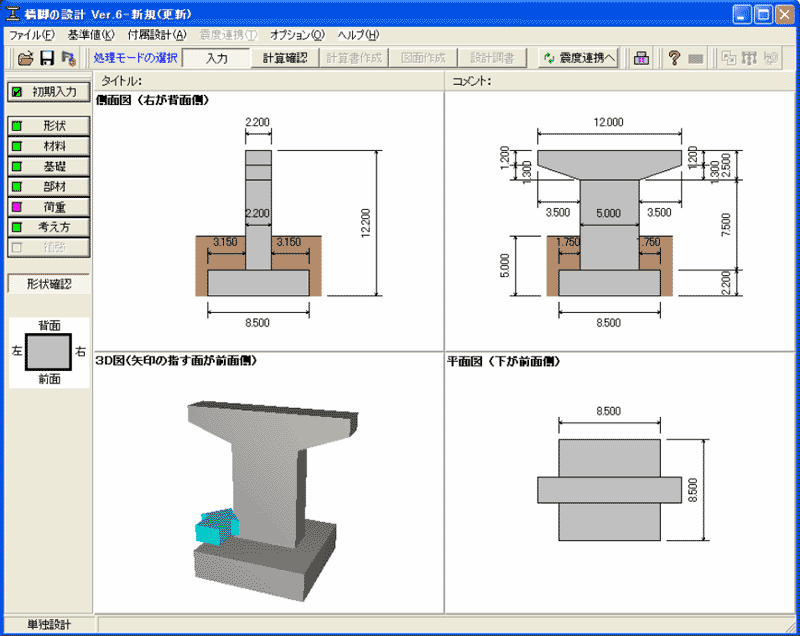Viewport: 800px width, 636px height.
Task: Click the open file folder icon
Action: tap(25, 58)
